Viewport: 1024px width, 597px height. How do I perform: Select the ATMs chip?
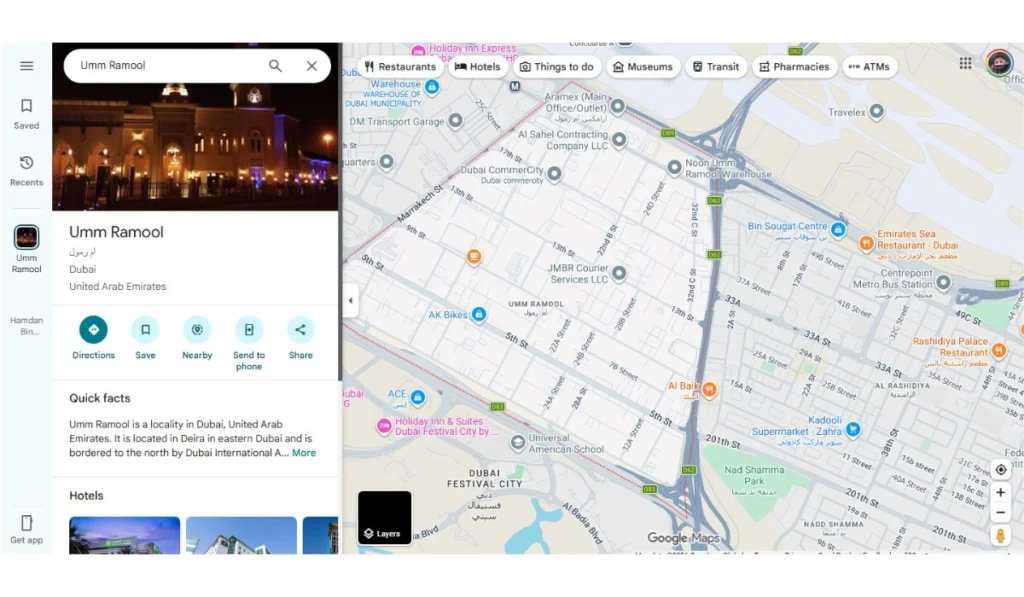tap(869, 67)
